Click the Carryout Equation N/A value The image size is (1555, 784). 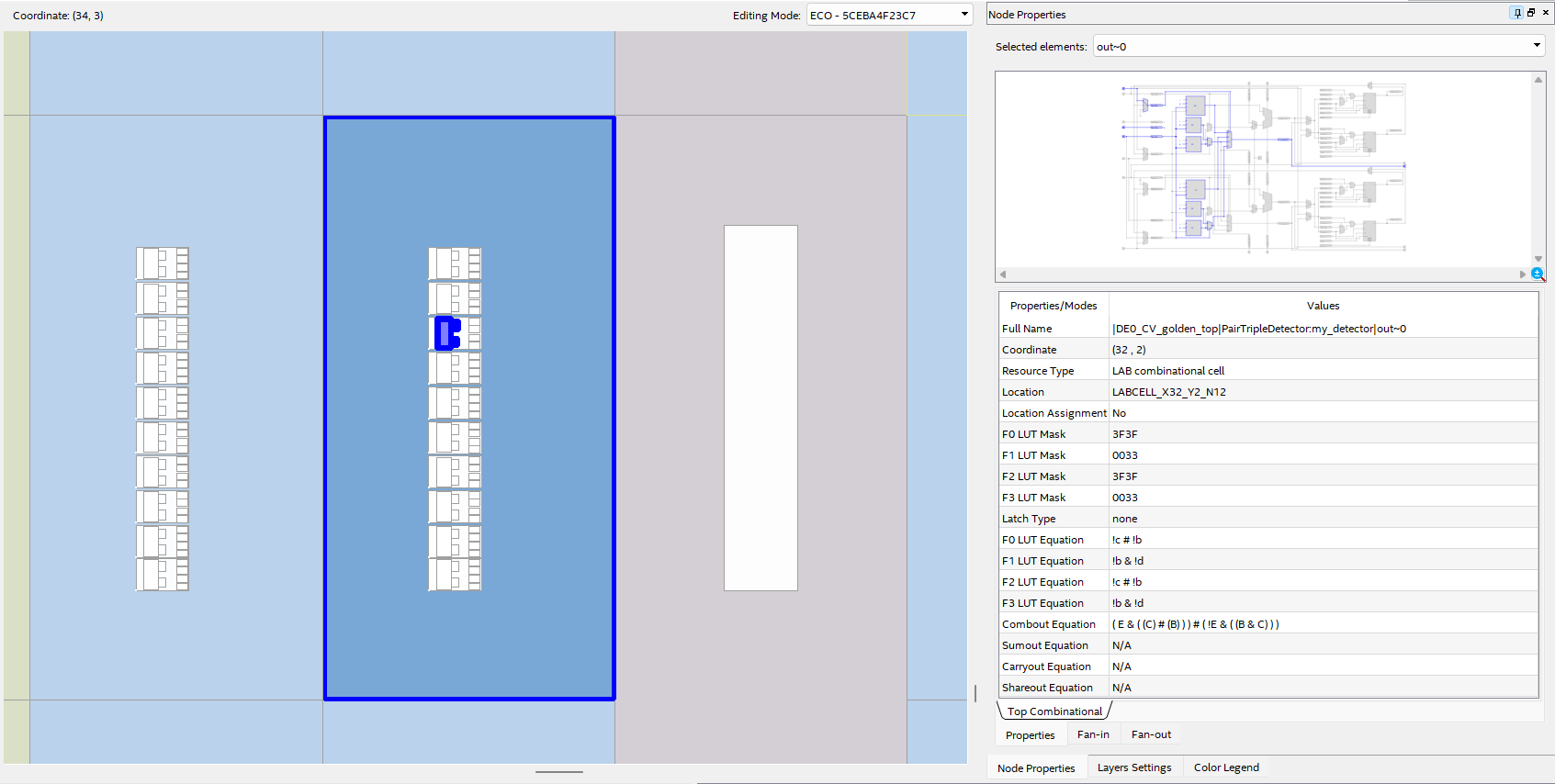coord(1323,666)
